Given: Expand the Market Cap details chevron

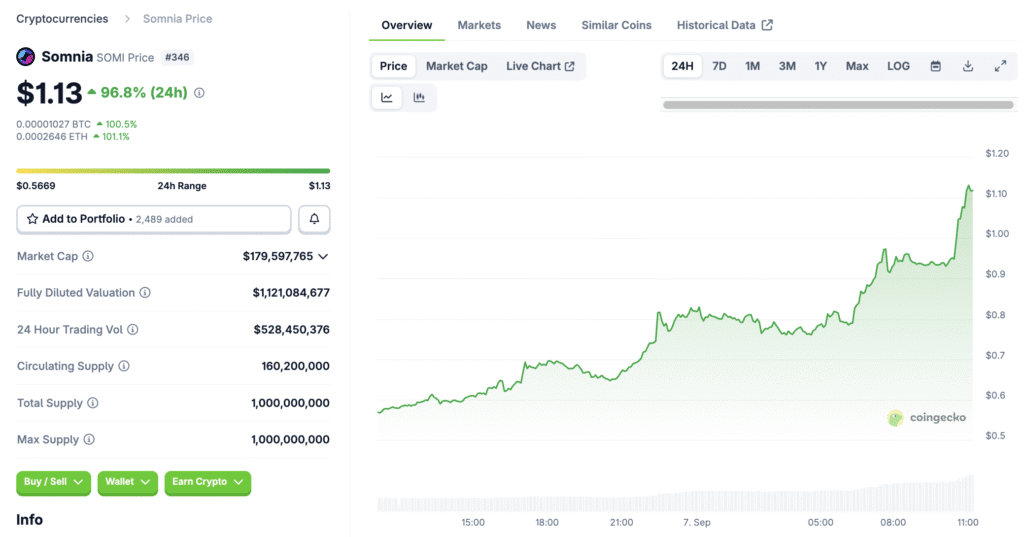Looking at the screenshot, I should [x=323, y=257].
